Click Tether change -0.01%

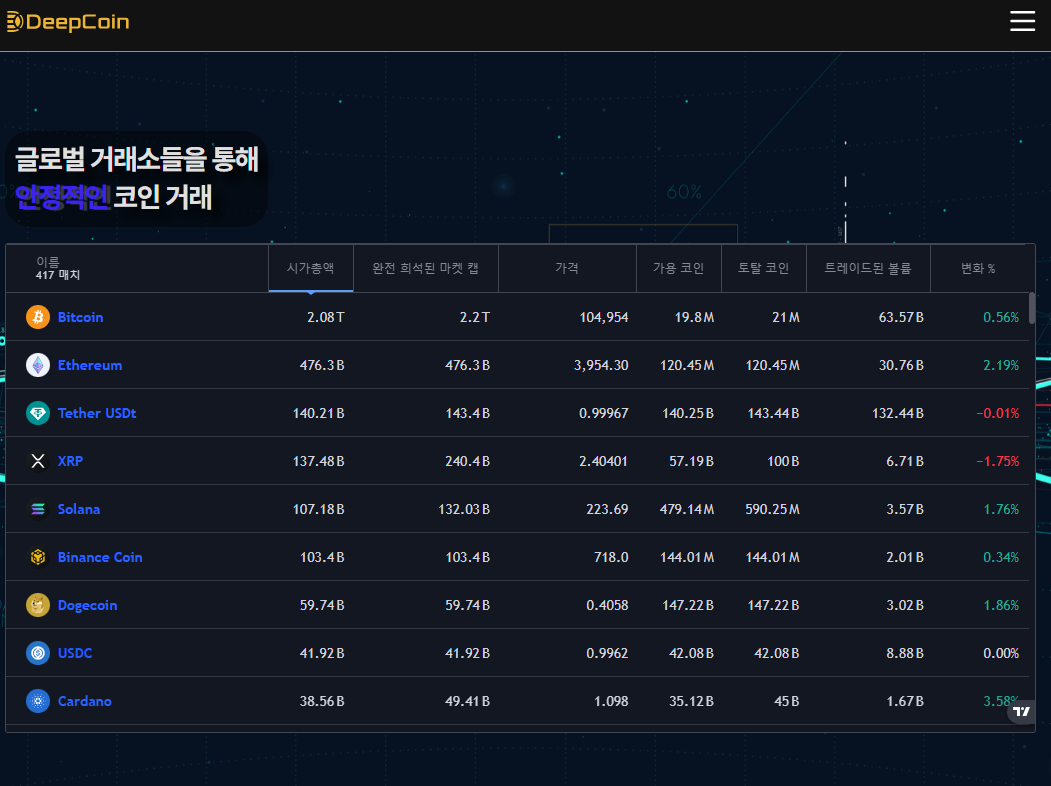click(x=997, y=413)
